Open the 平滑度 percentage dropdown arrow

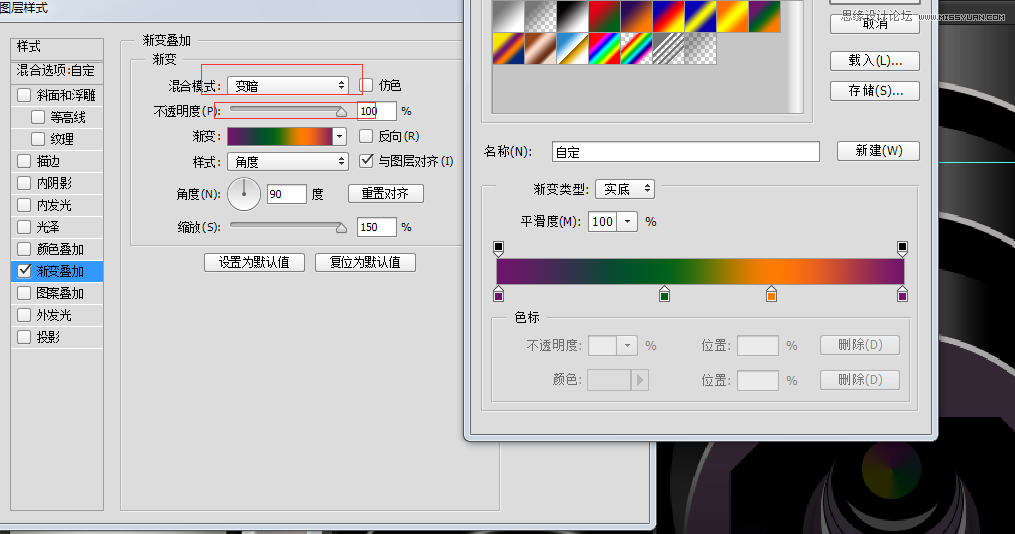[x=627, y=221]
